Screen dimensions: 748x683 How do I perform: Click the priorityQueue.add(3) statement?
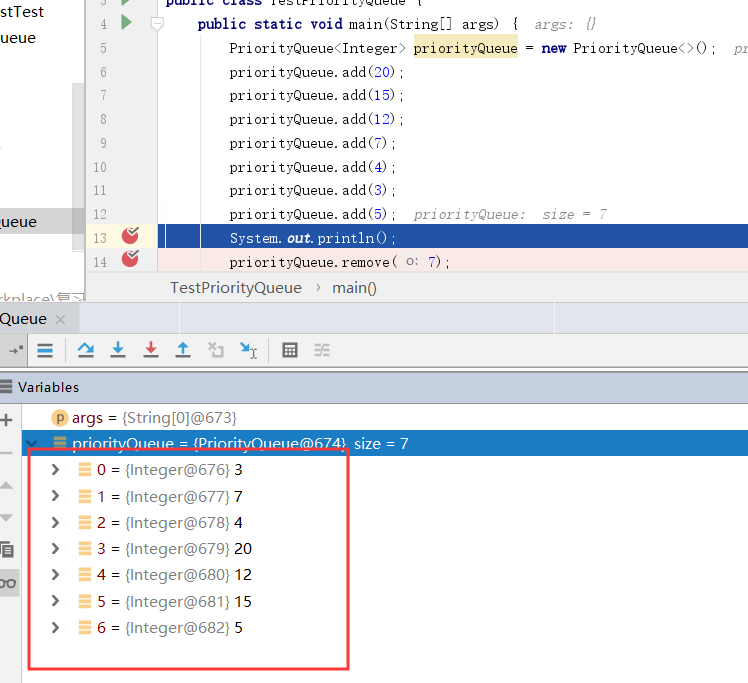click(312, 190)
